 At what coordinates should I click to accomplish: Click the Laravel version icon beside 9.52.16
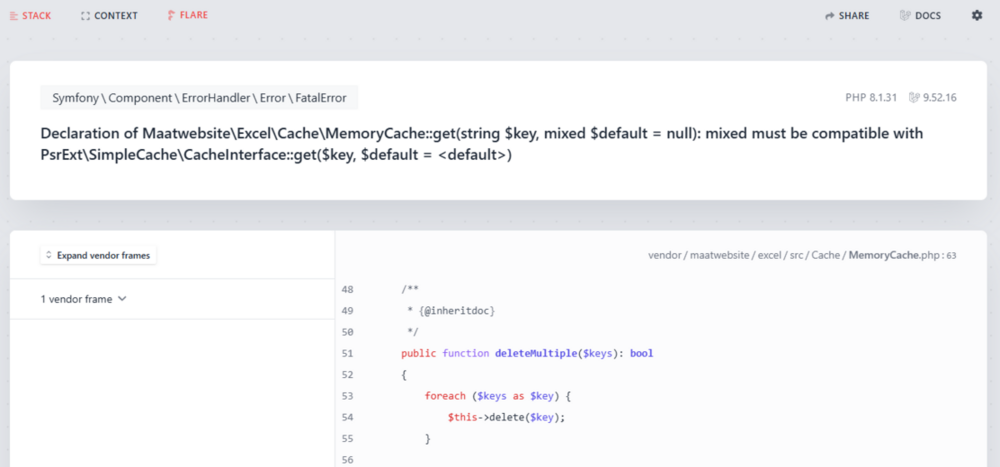pyautogui.click(x=914, y=98)
